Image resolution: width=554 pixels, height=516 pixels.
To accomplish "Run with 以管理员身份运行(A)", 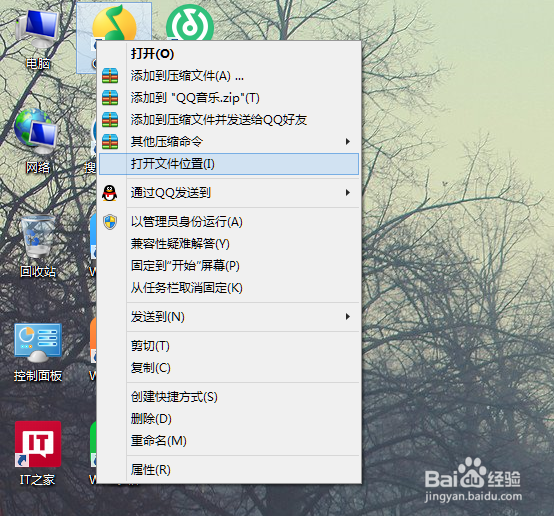I will [x=229, y=222].
